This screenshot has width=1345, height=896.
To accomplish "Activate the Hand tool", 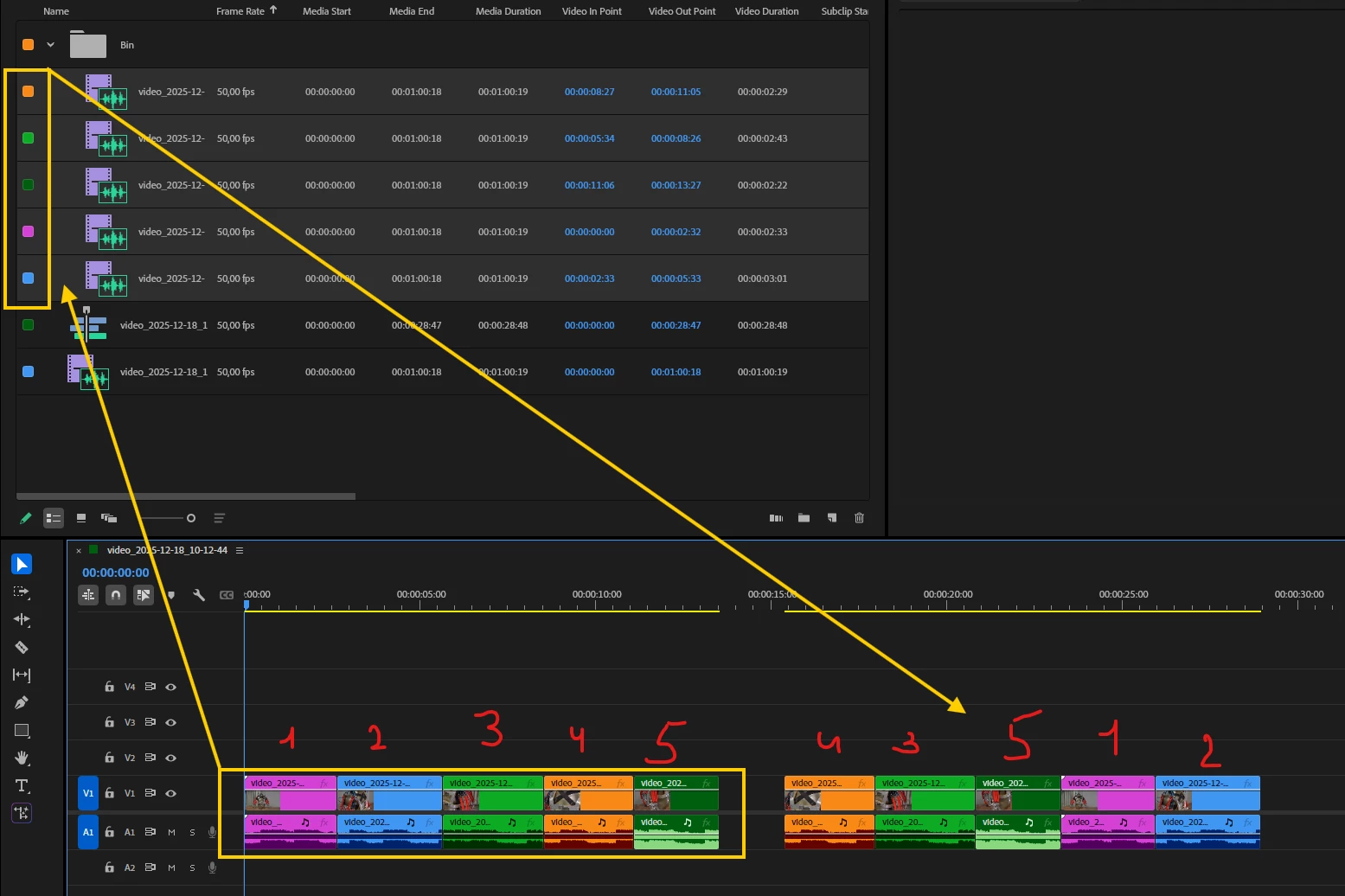I will pos(22,758).
